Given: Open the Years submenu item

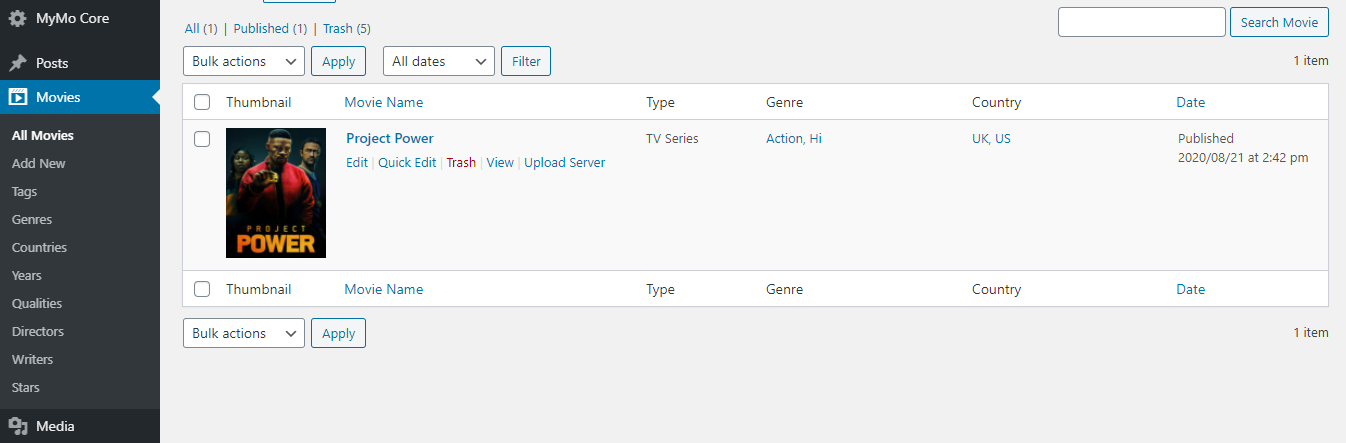Looking at the screenshot, I should (x=27, y=275).
